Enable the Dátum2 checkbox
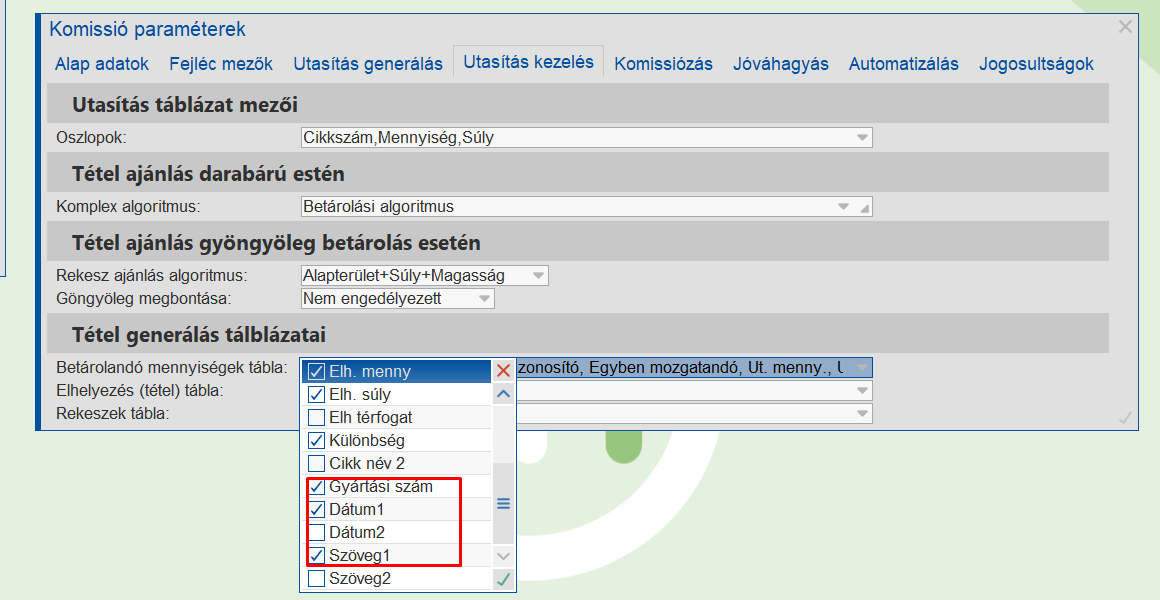The image size is (1160, 600). tap(316, 532)
